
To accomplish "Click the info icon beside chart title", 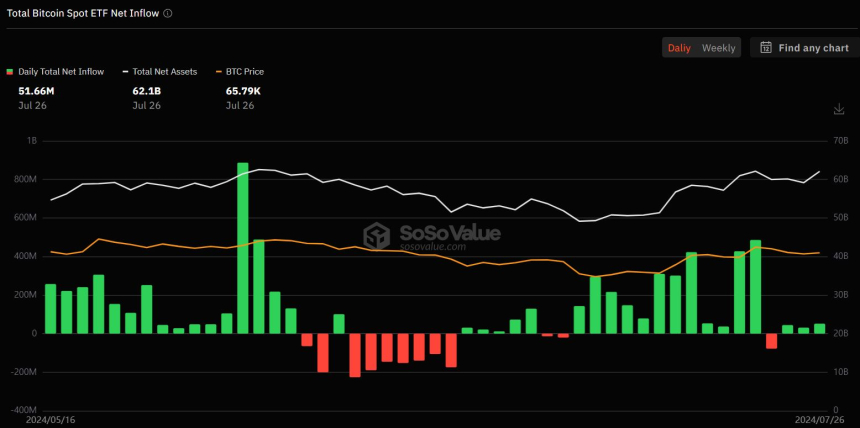I will [168, 13].
